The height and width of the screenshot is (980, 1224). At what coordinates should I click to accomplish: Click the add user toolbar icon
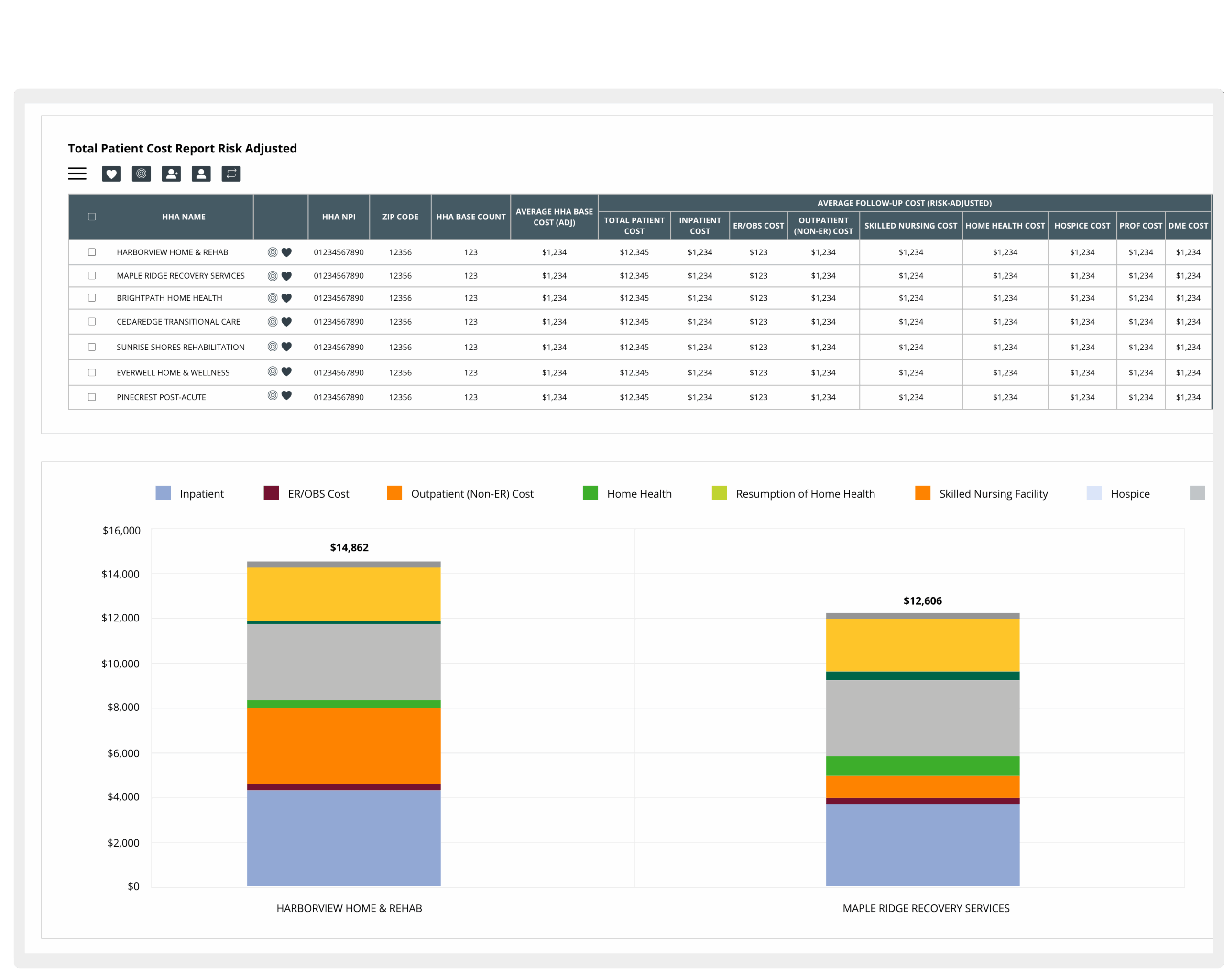click(x=171, y=174)
